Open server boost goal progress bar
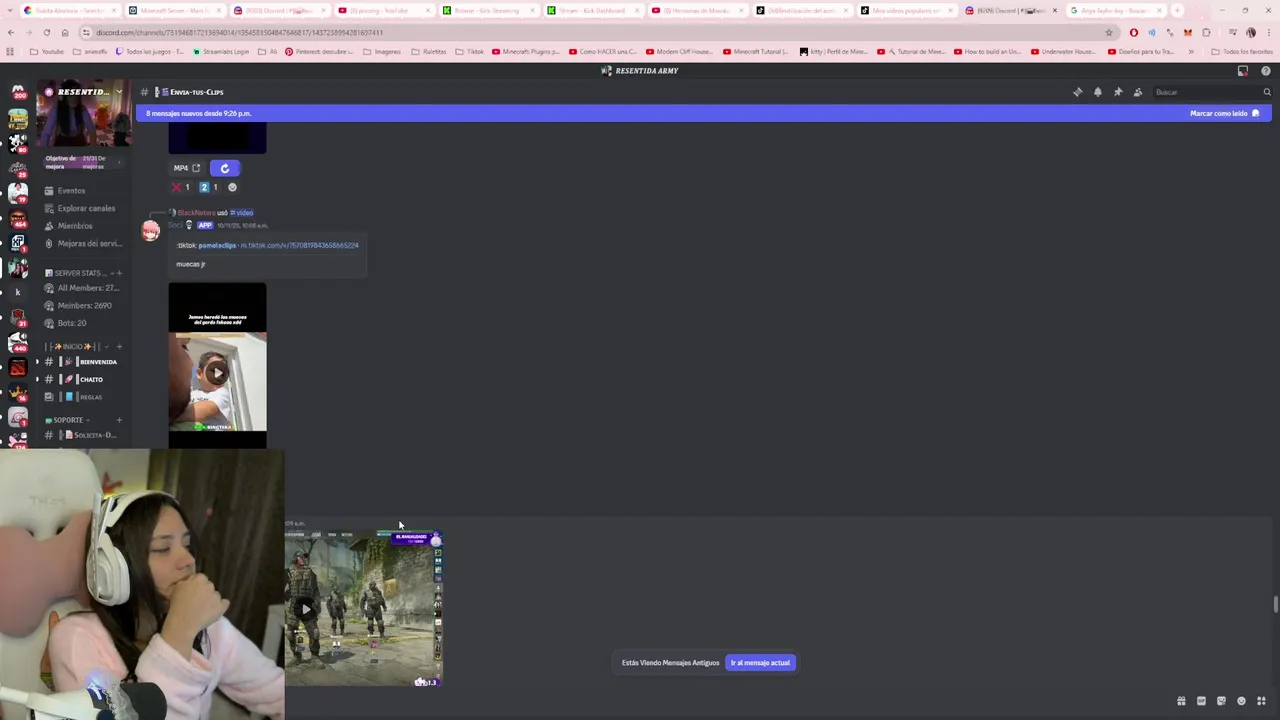The height and width of the screenshot is (720, 1280). pos(83,162)
